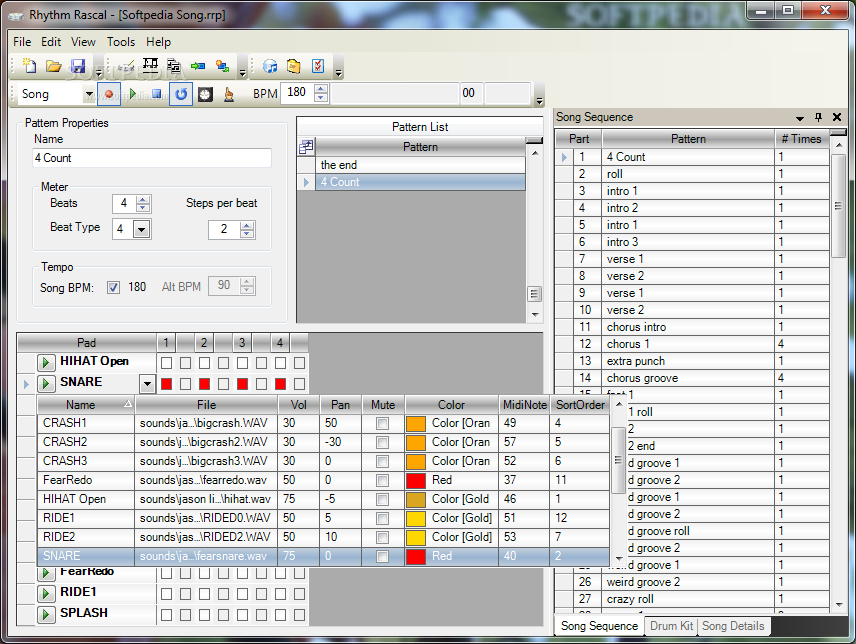Image resolution: width=856 pixels, height=644 pixels.
Task: Click the pattern grid toolbar icon
Action: pyautogui.click(x=150, y=66)
